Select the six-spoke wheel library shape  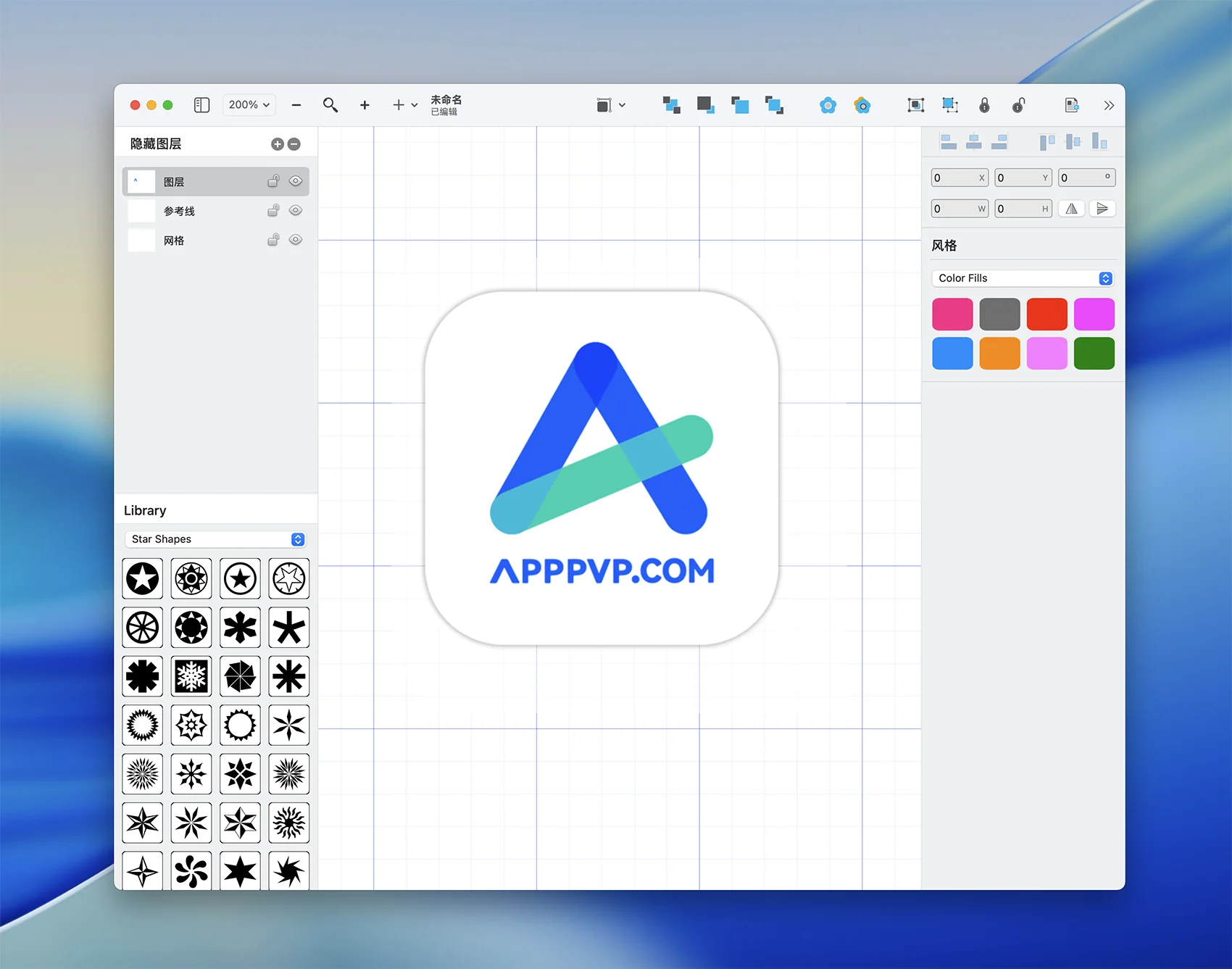(x=143, y=628)
